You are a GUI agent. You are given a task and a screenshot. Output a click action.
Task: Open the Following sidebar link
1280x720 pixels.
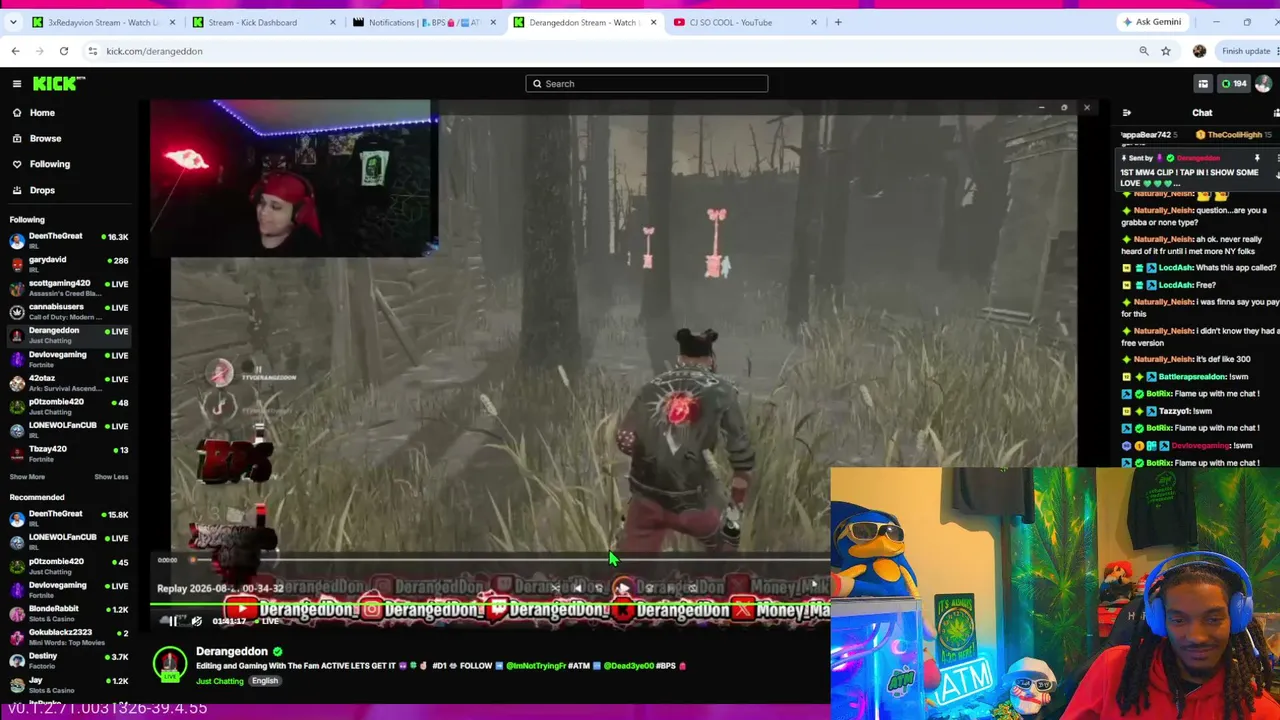point(49,164)
